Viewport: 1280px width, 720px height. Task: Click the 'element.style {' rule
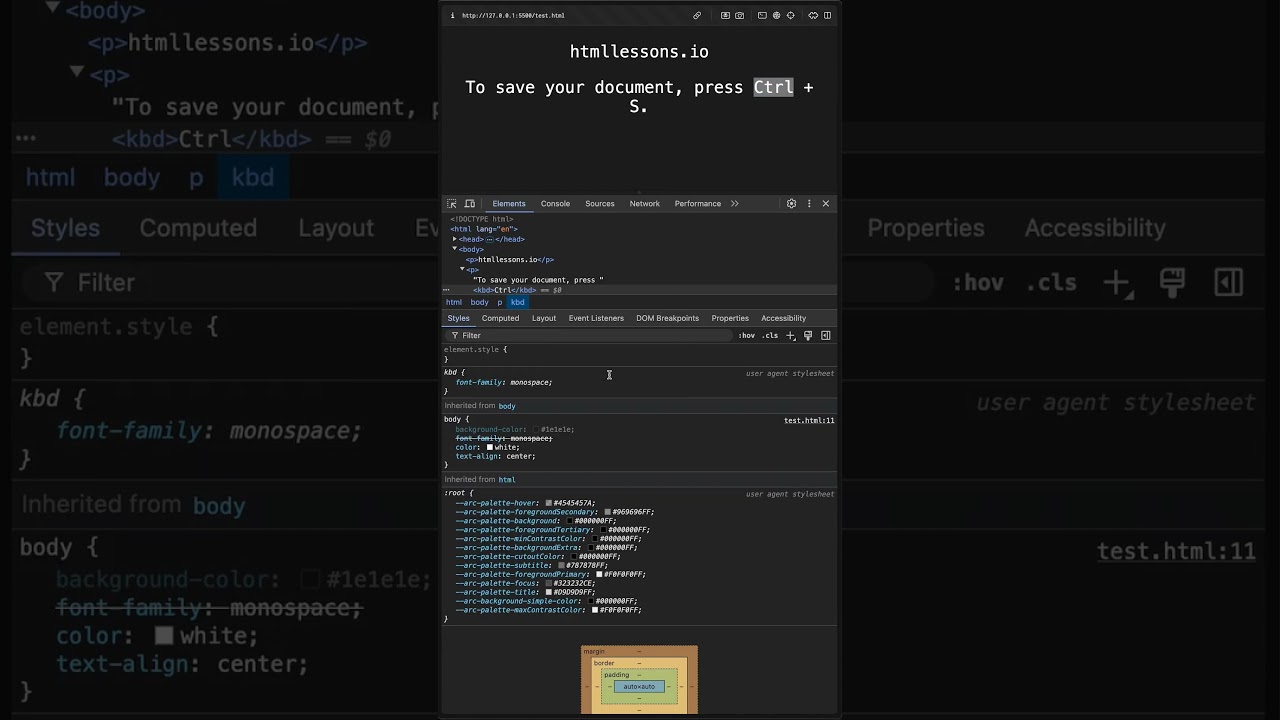coord(475,350)
